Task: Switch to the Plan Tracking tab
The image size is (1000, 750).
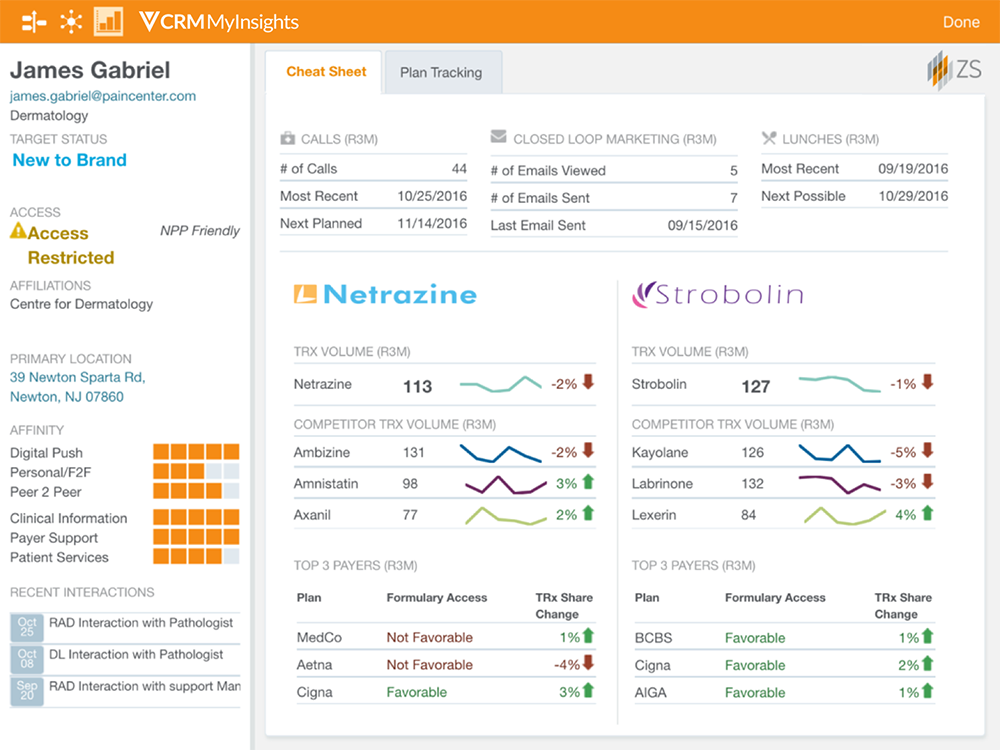Action: tap(441, 73)
